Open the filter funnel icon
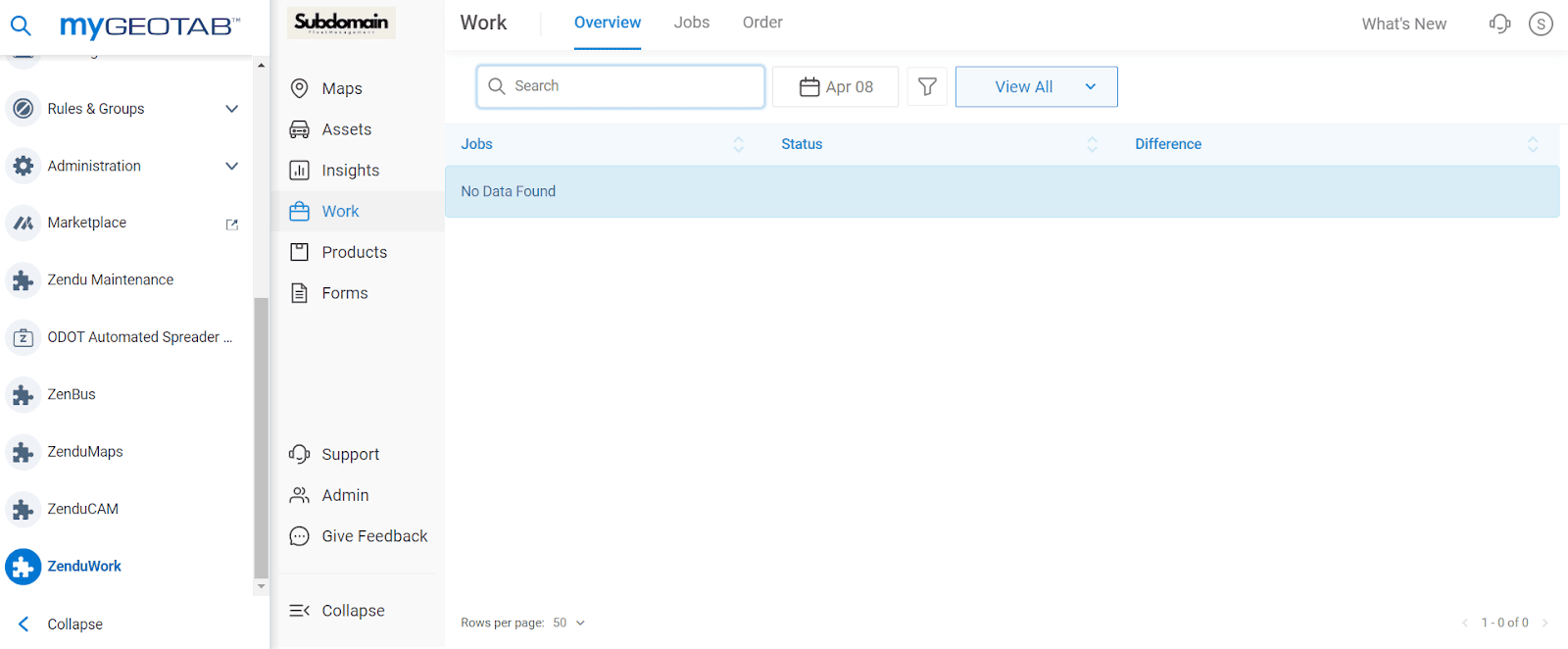 927,86
